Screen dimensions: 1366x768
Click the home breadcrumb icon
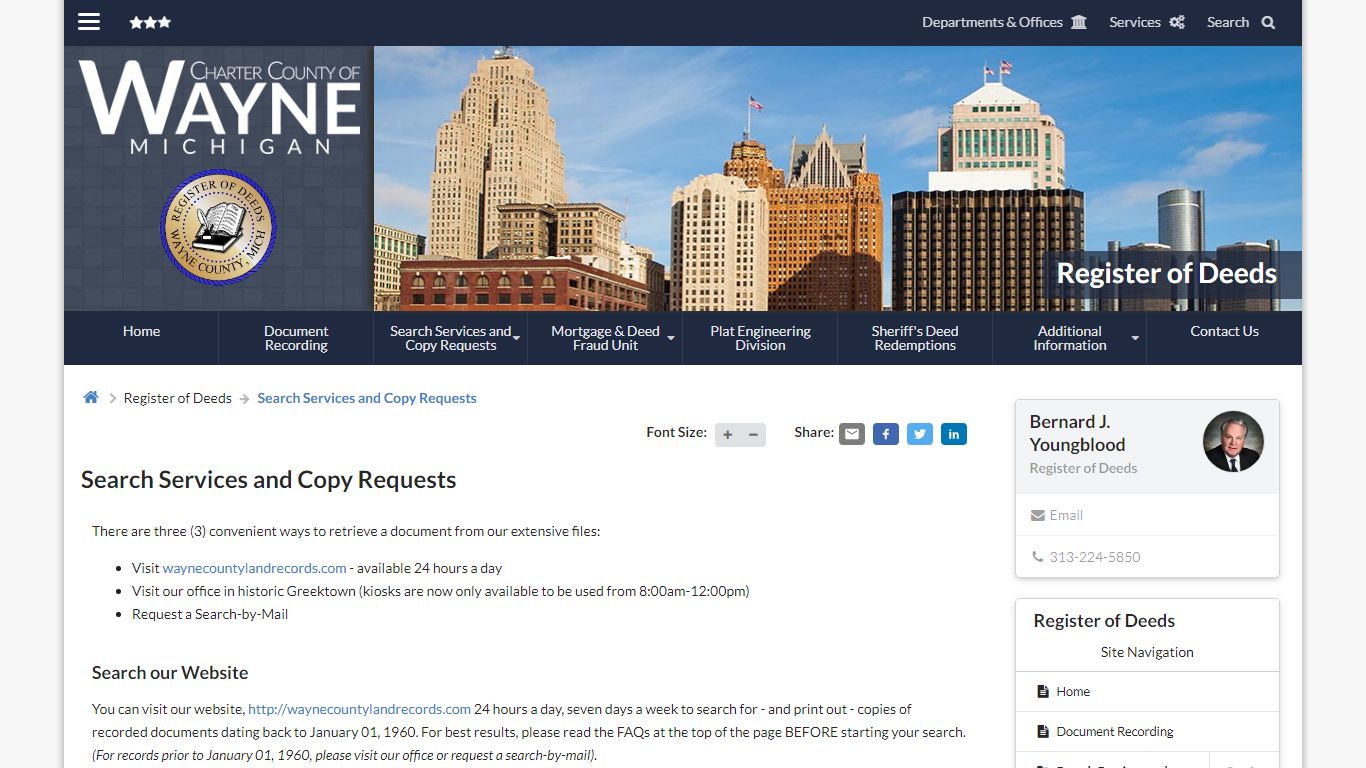(90, 396)
